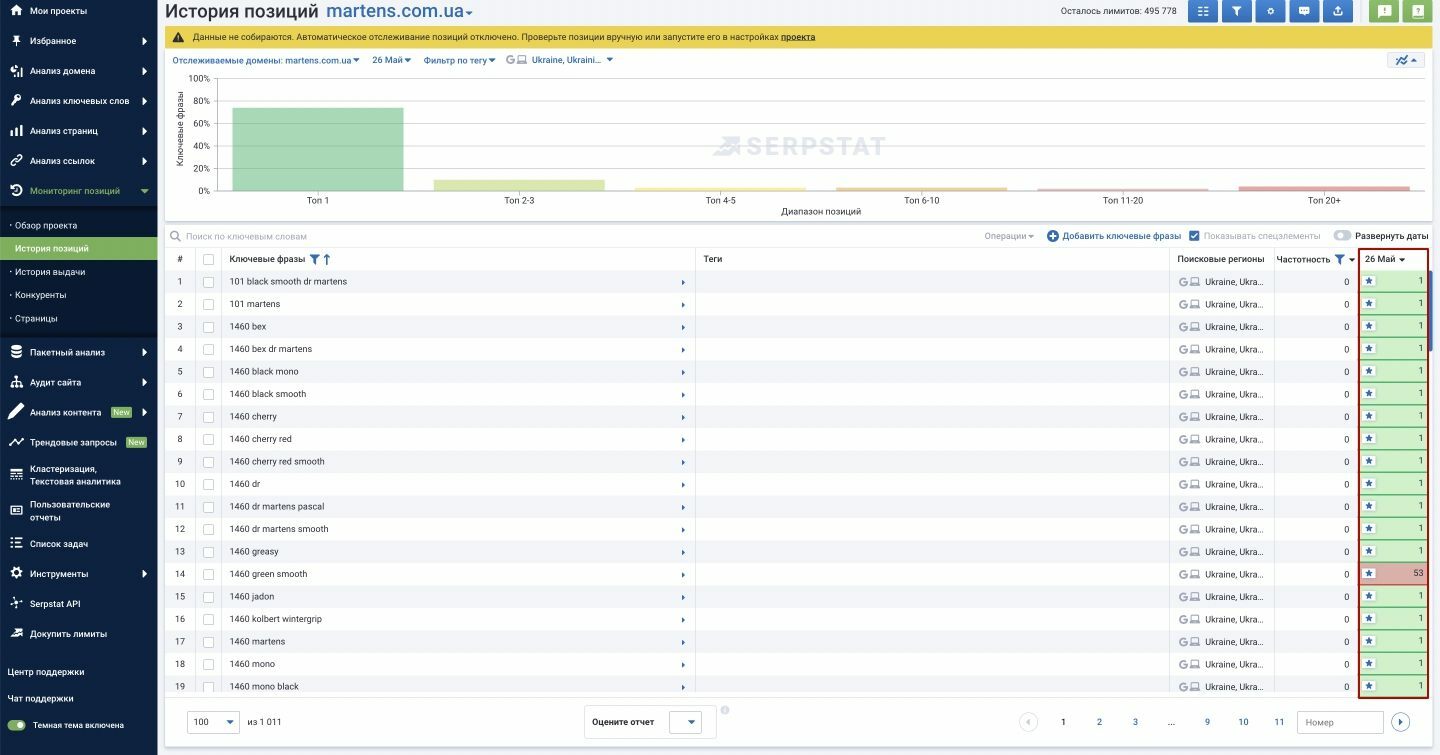This screenshot has width=1440, height=755.
Task: Click the blue filter funnel button
Action: 1237,11
